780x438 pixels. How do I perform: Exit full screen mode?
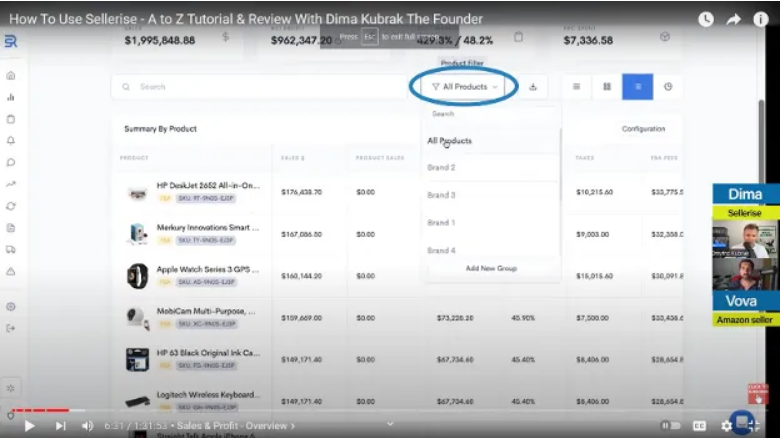tap(754, 426)
